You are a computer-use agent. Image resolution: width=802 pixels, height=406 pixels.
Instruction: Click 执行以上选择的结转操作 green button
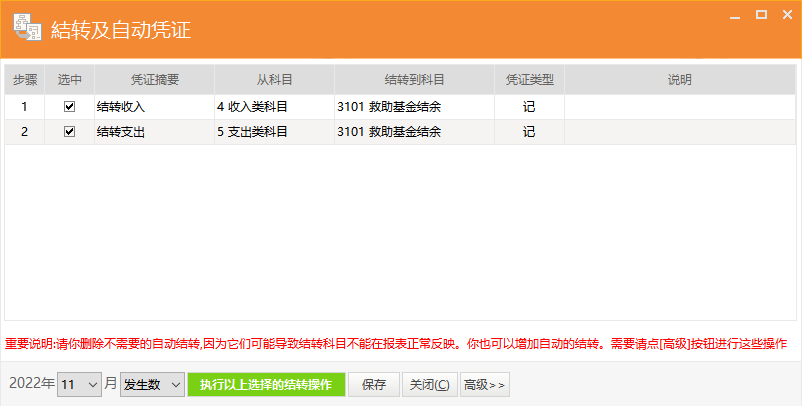click(265, 385)
